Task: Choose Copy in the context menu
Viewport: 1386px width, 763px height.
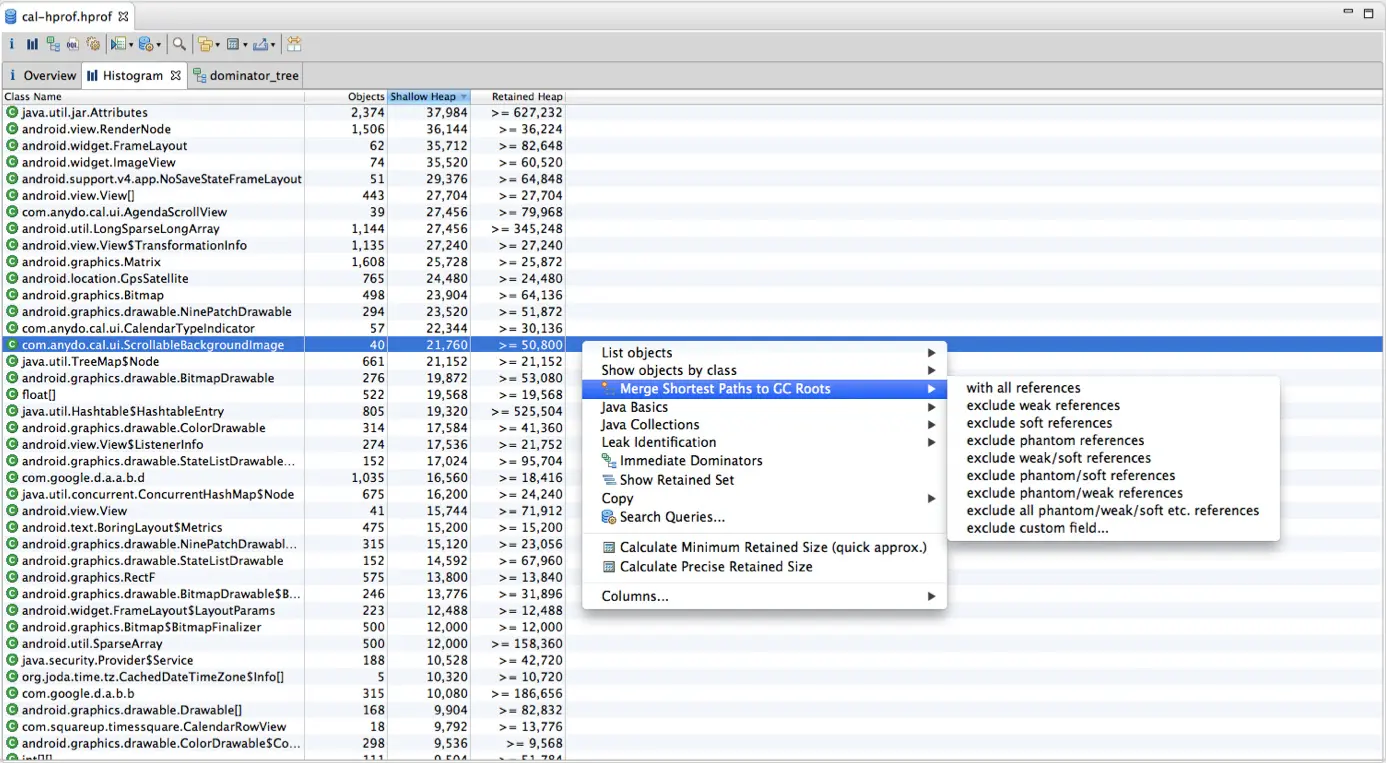Action: (x=764, y=498)
